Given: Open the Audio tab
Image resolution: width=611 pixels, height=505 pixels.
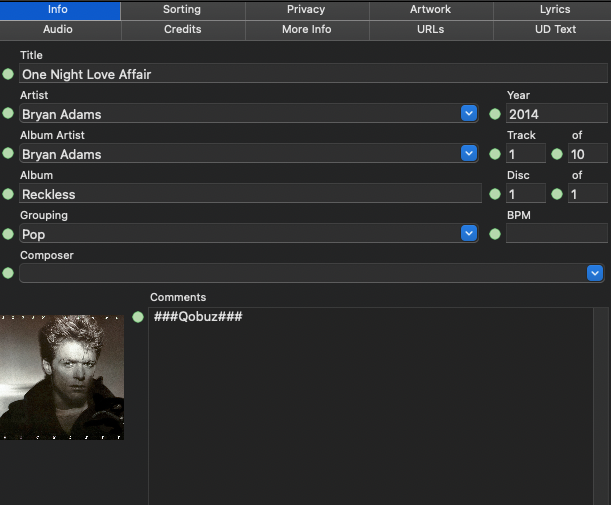Looking at the screenshot, I should click(x=58, y=30).
